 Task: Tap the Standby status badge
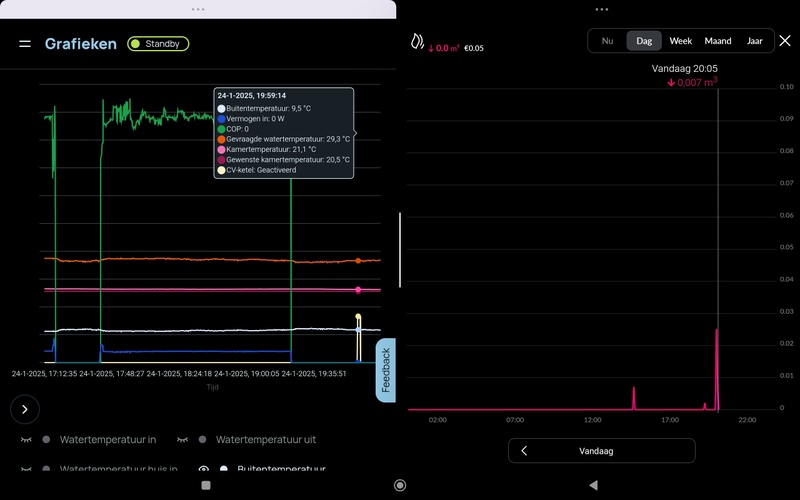pos(158,44)
